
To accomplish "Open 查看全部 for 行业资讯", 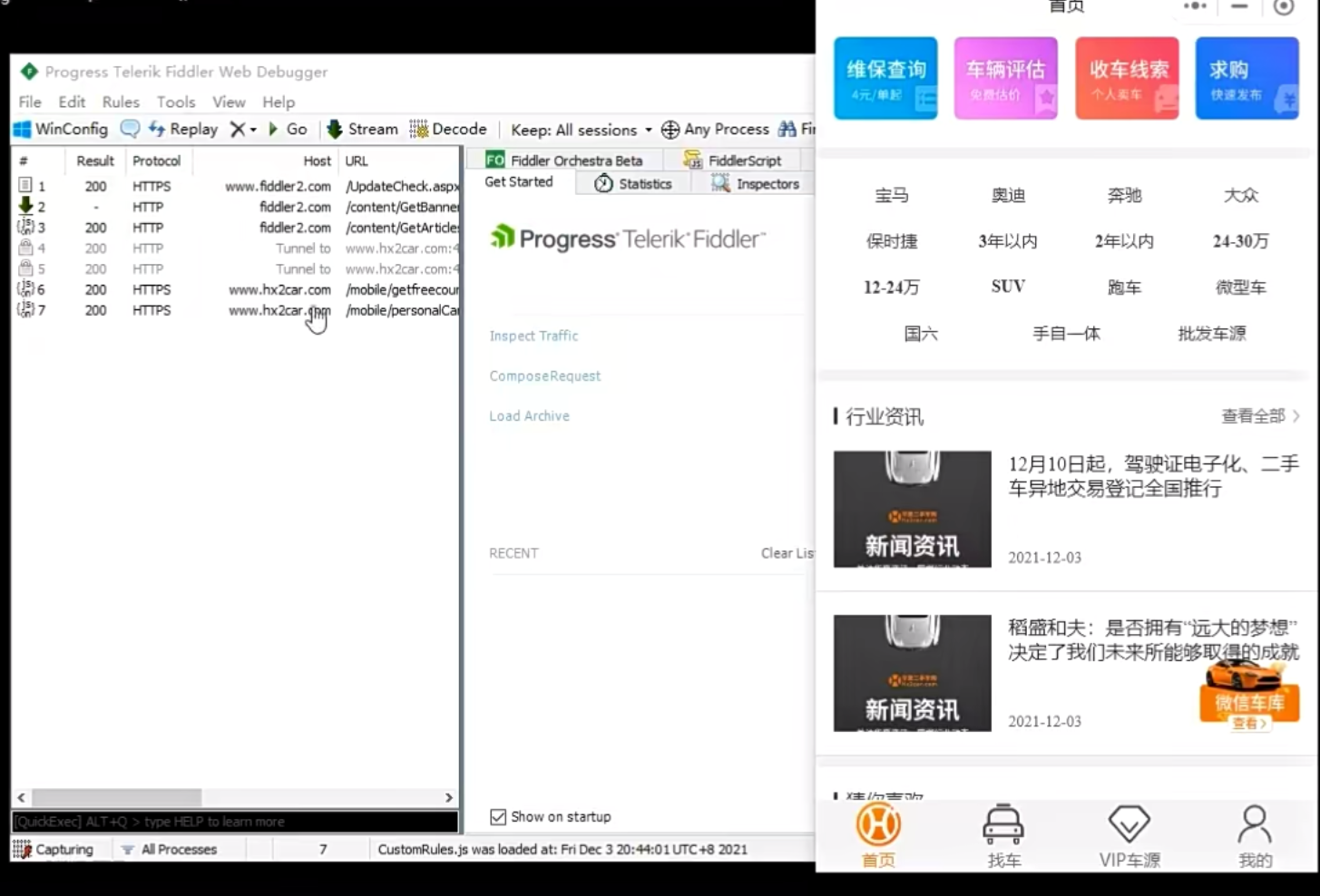I will point(1260,416).
